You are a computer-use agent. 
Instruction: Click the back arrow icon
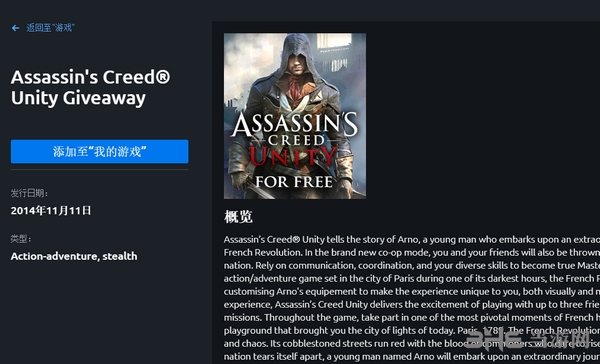(15, 28)
